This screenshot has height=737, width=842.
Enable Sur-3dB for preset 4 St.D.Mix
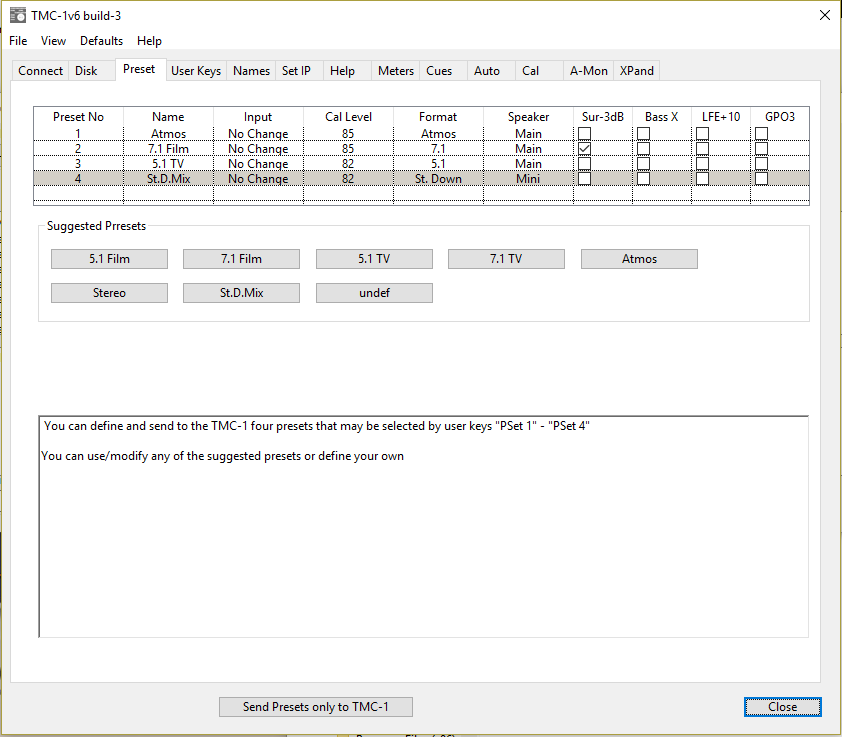point(585,178)
